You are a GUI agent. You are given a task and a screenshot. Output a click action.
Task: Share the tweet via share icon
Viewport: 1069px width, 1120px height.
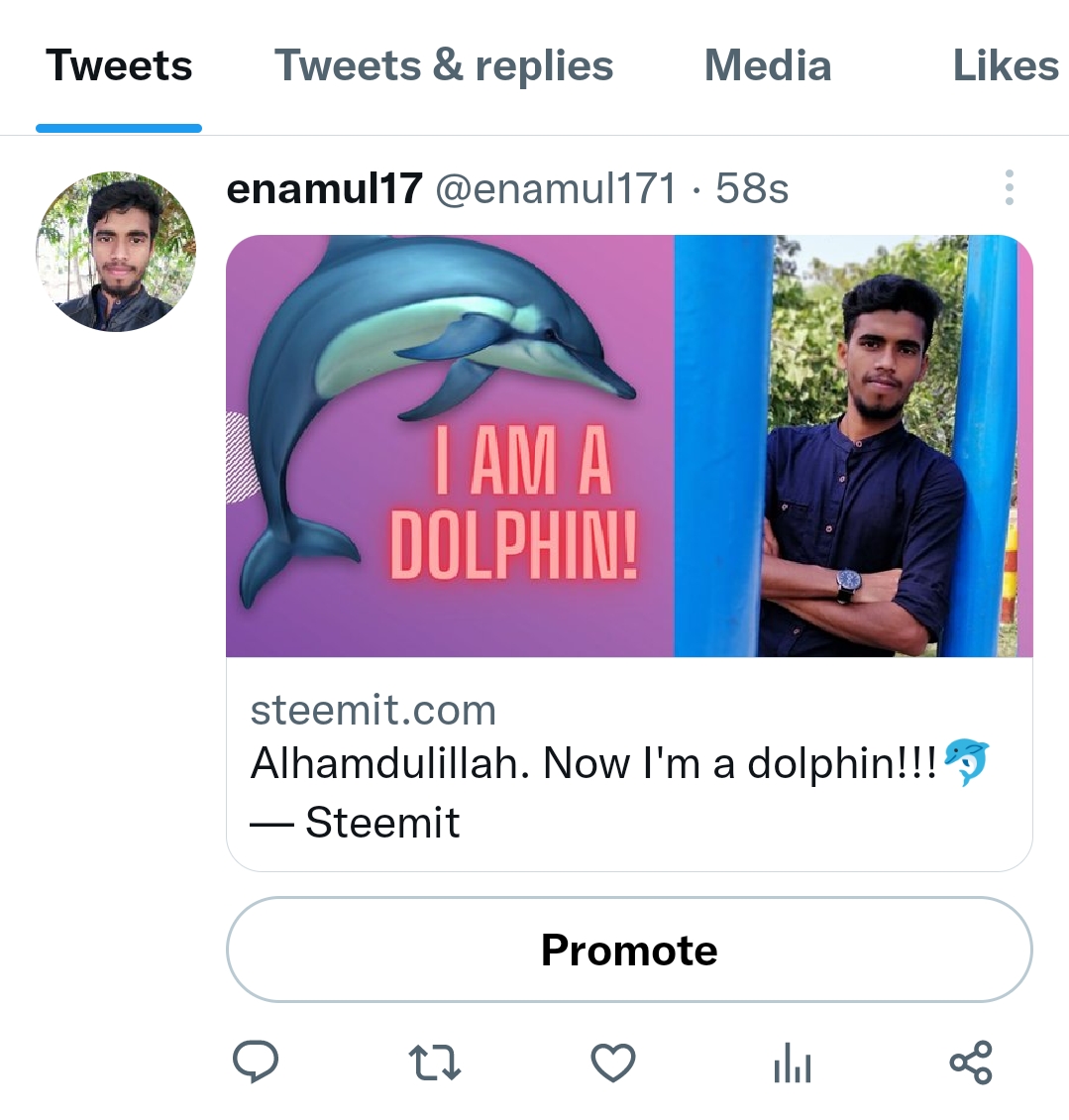[x=971, y=1063]
